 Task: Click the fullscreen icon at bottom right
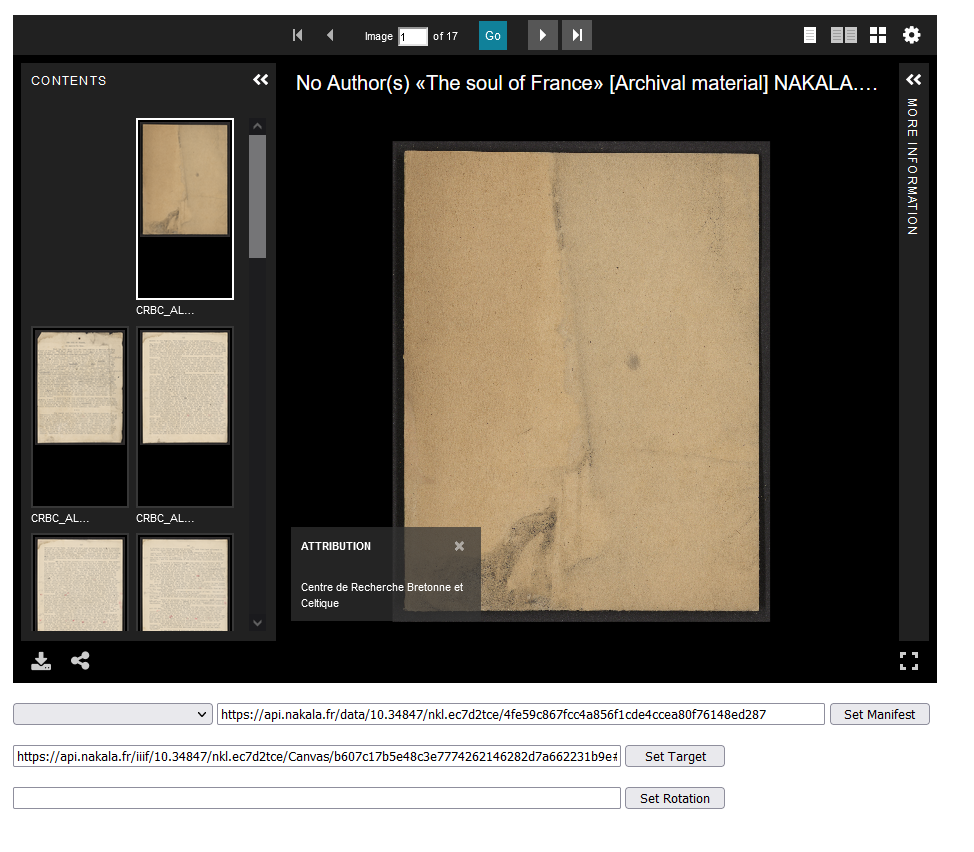[908, 661]
